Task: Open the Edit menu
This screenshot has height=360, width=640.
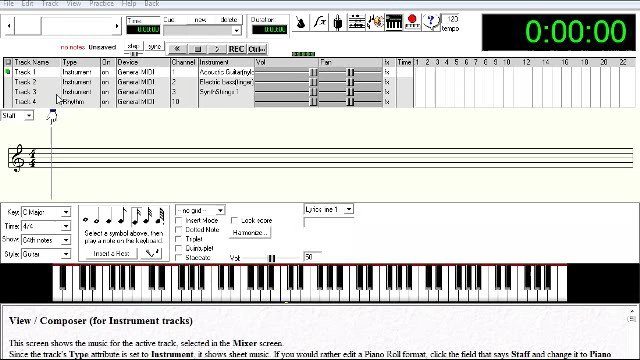Action: pyautogui.click(x=27, y=4)
